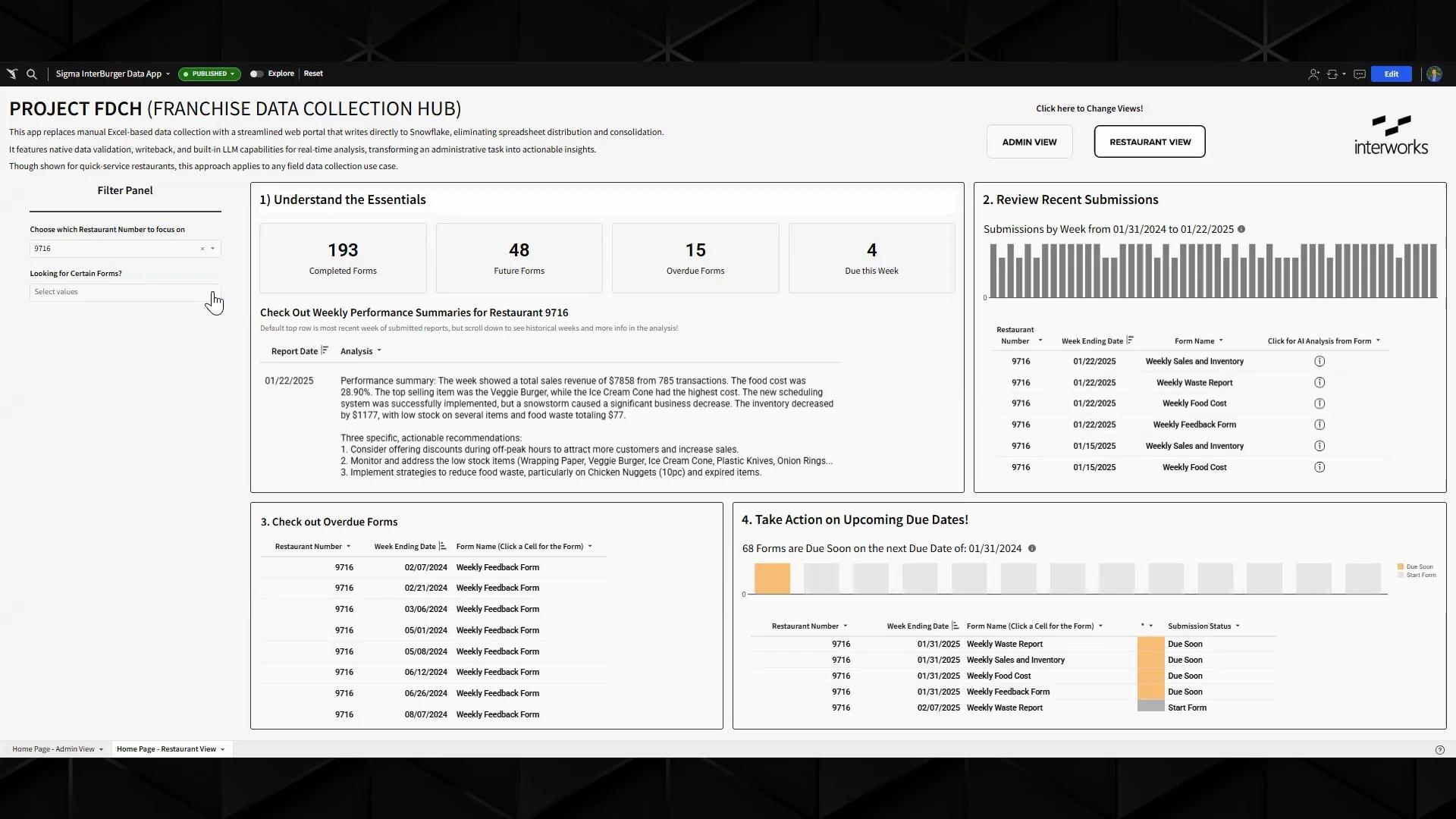
Task: Click the refresh data icon
Action: (1332, 74)
